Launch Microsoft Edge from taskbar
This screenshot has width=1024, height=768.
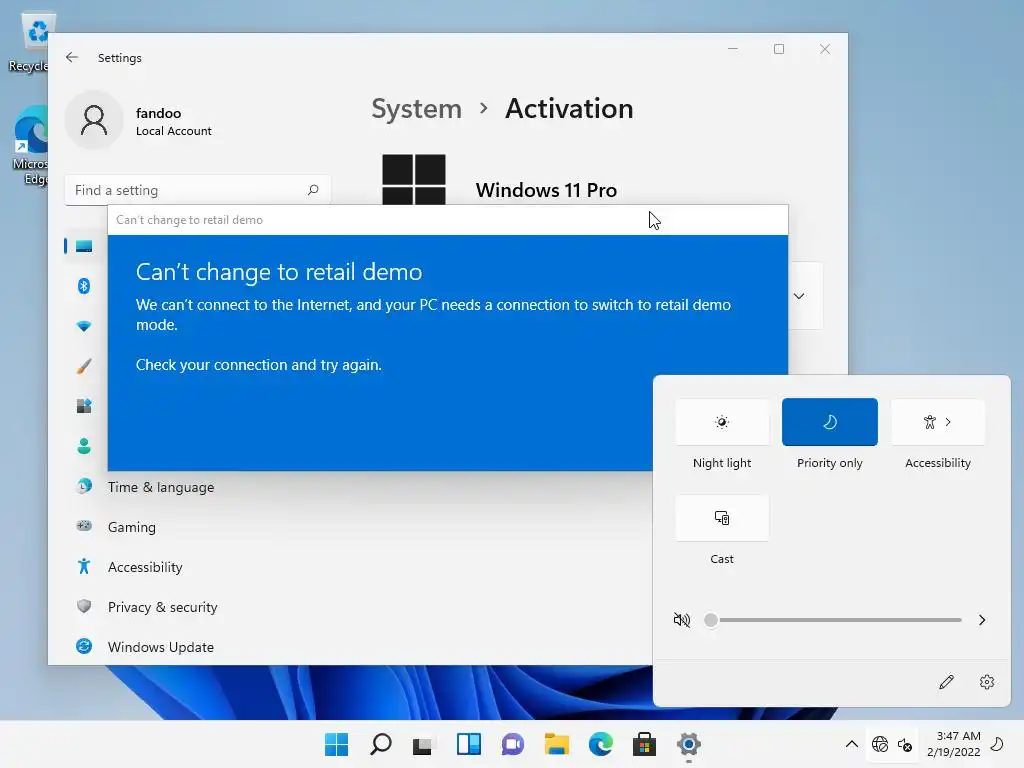pyautogui.click(x=601, y=744)
